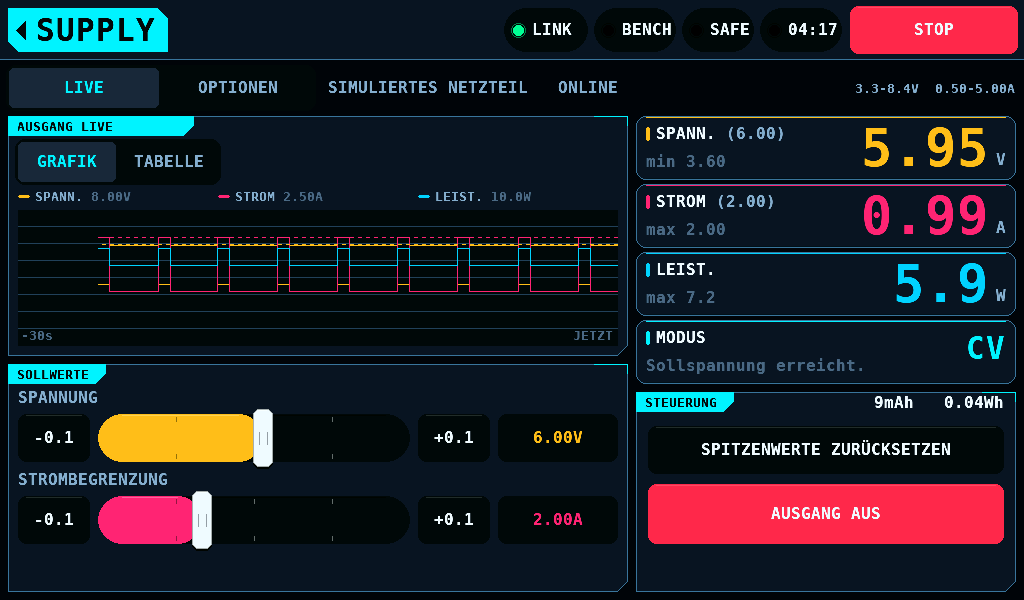Screen dimensions: 1024x600
Task: Go back via the SUPPLY arrow button
Action: point(88,30)
